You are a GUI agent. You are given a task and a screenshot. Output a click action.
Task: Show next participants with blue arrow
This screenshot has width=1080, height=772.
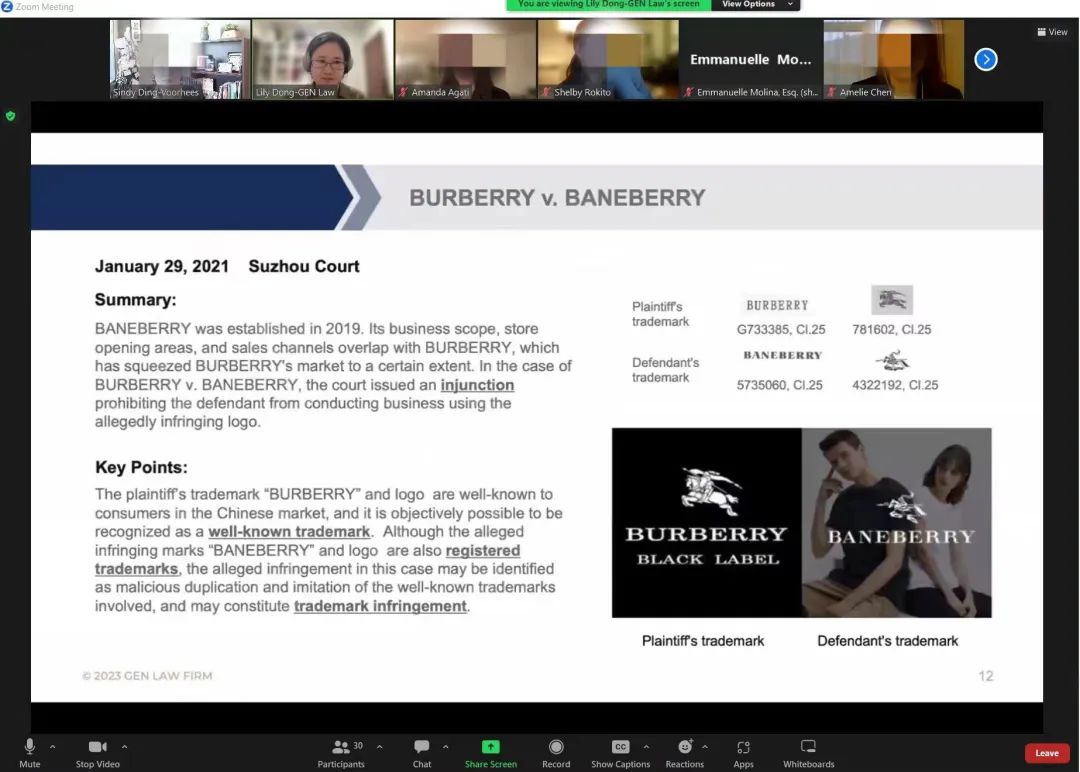coord(986,59)
